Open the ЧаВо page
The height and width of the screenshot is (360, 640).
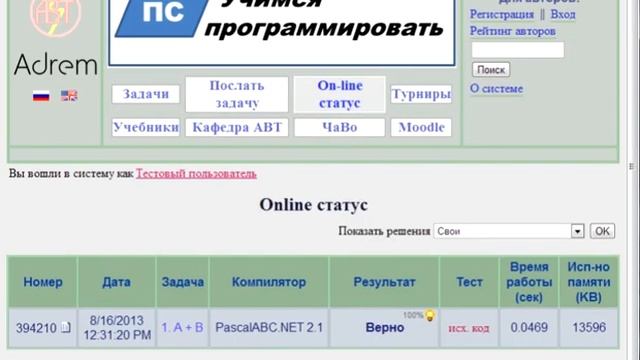(x=340, y=127)
